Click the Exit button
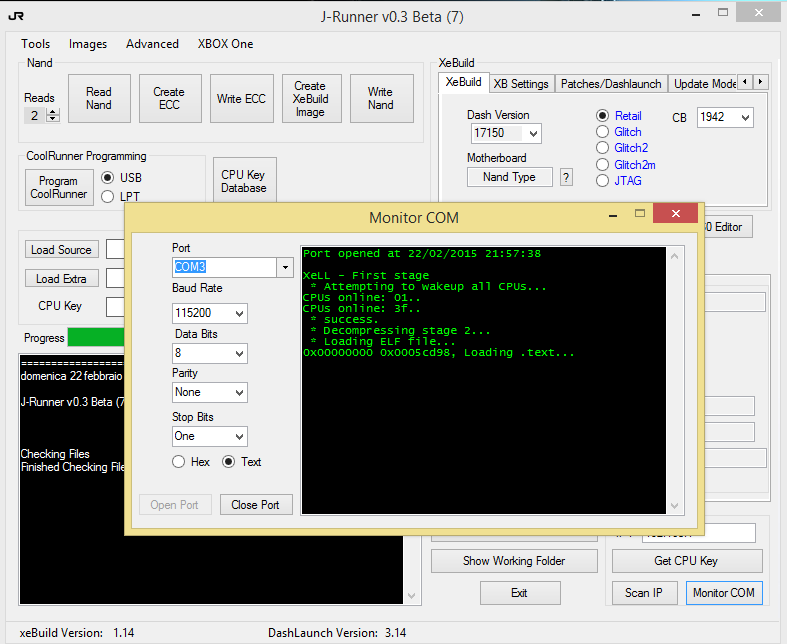Viewport: 787px width, 644px height. (x=519, y=593)
